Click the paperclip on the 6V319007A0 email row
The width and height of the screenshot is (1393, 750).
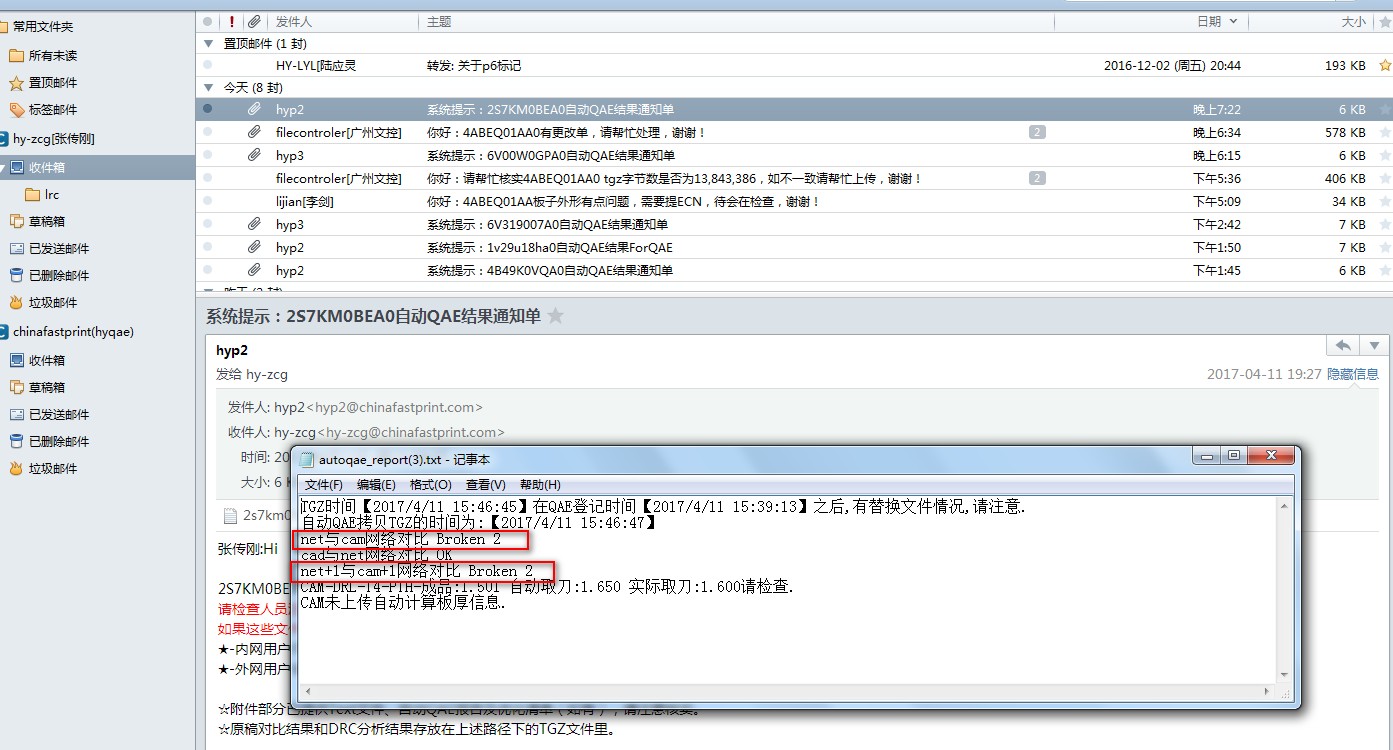pos(254,224)
